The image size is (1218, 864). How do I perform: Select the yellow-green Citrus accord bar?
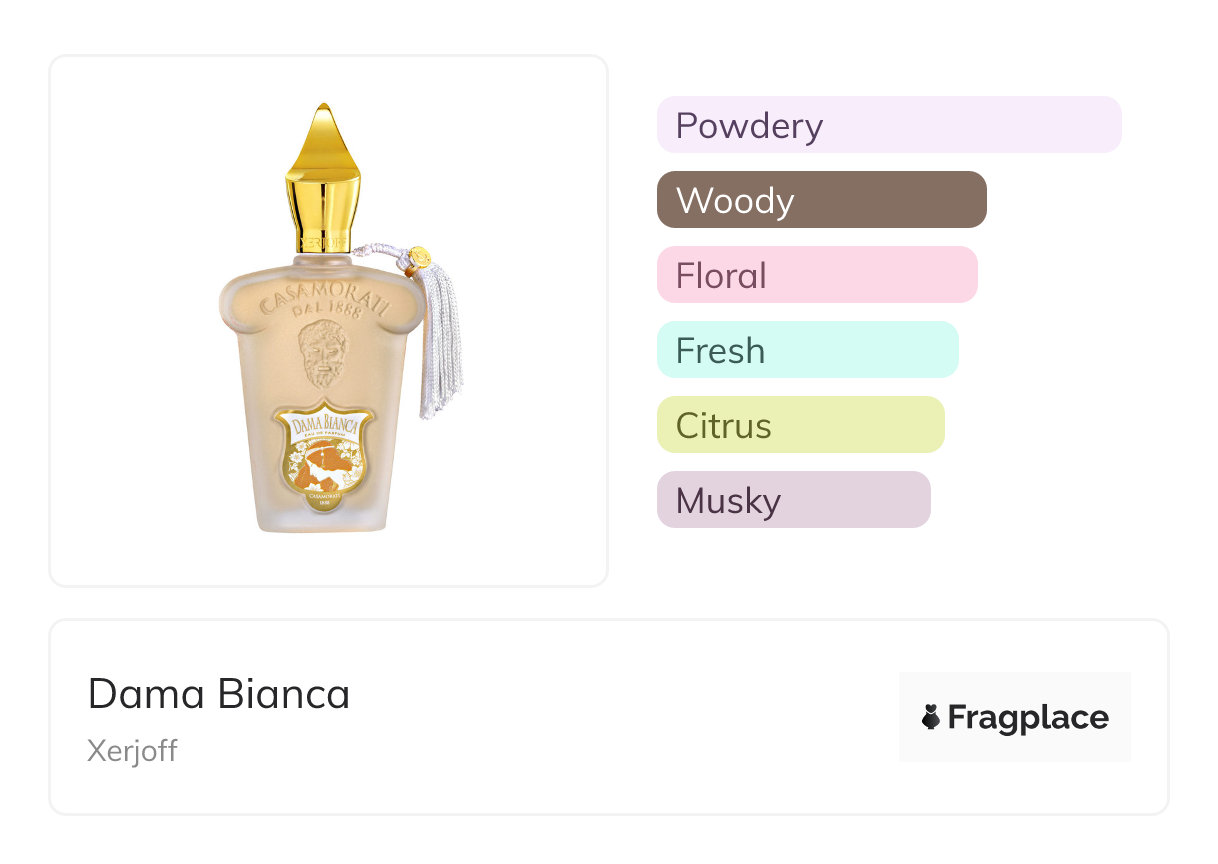[x=800, y=425]
